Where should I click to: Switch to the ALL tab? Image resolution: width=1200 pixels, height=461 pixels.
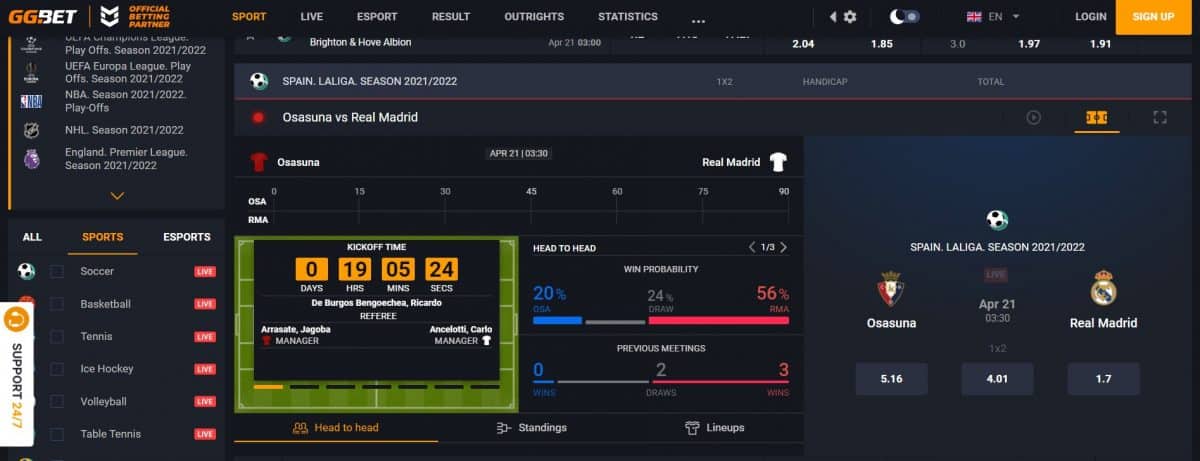[32, 237]
